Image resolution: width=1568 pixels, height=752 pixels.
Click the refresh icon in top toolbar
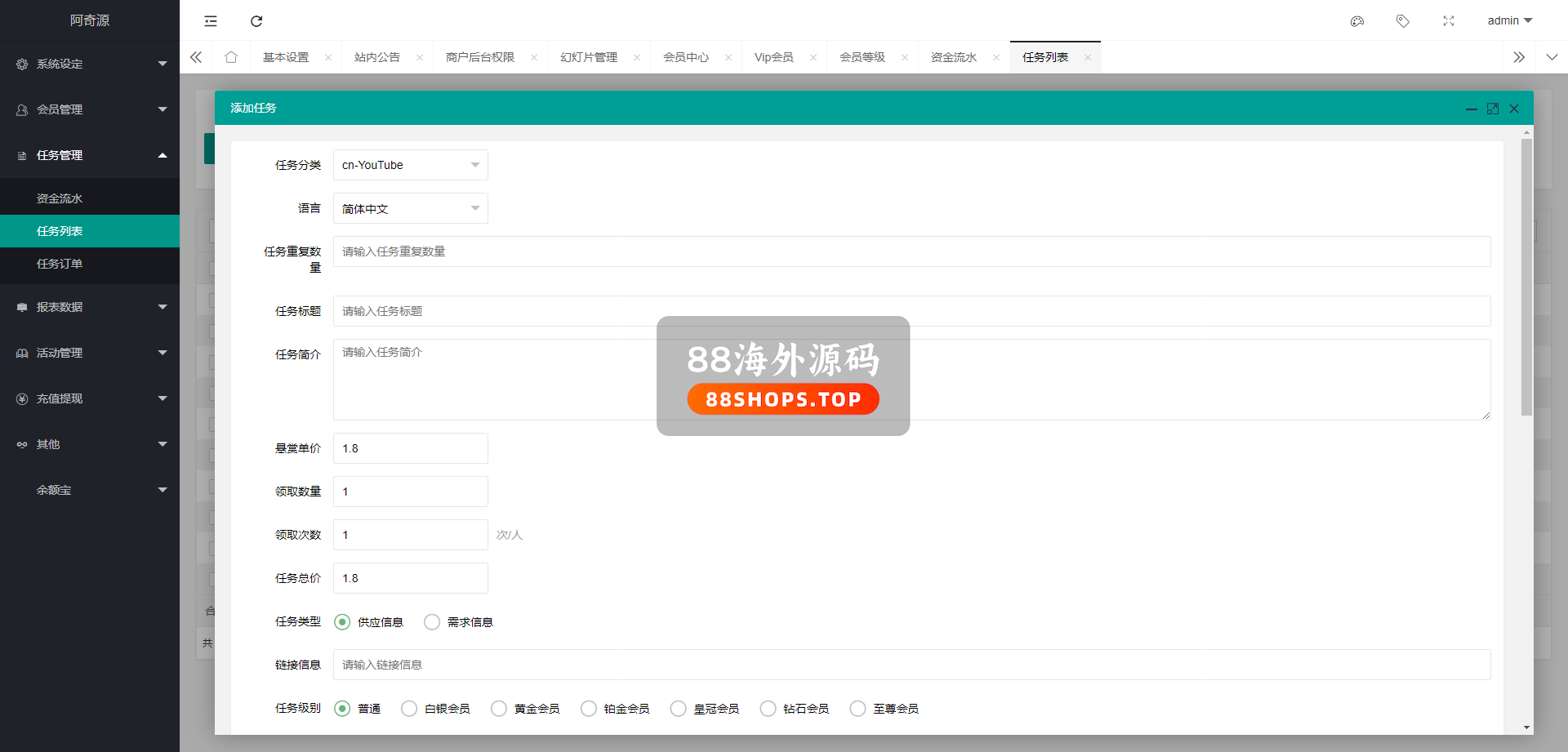point(256,21)
